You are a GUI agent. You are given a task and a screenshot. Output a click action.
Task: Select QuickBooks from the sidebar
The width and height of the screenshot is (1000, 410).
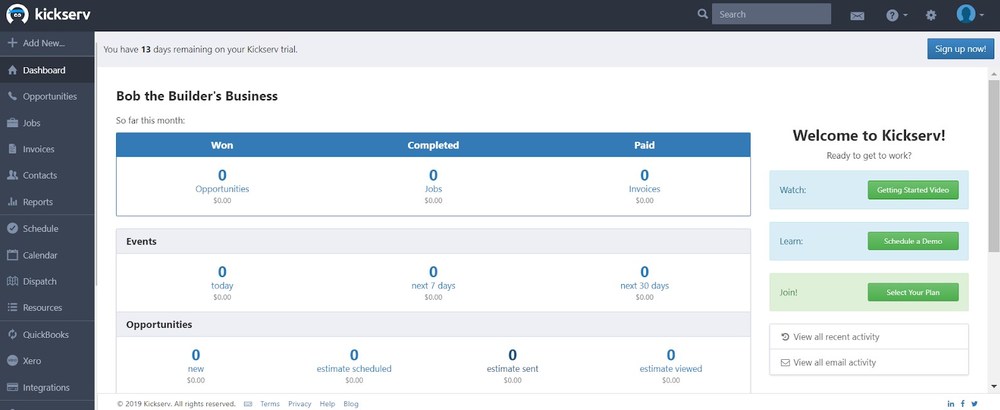(45, 334)
